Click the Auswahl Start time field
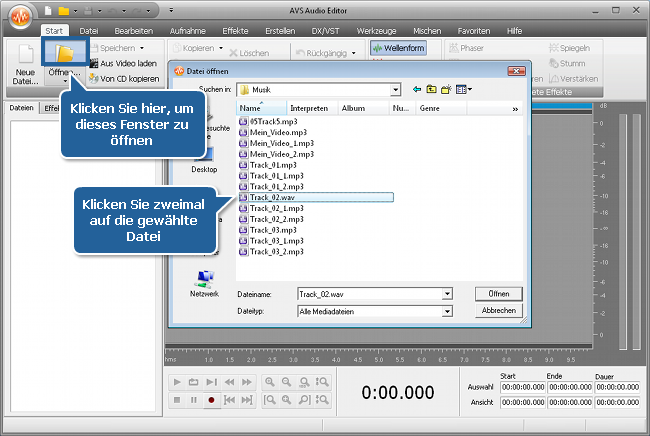This screenshot has width=650, height=436. 522,387
